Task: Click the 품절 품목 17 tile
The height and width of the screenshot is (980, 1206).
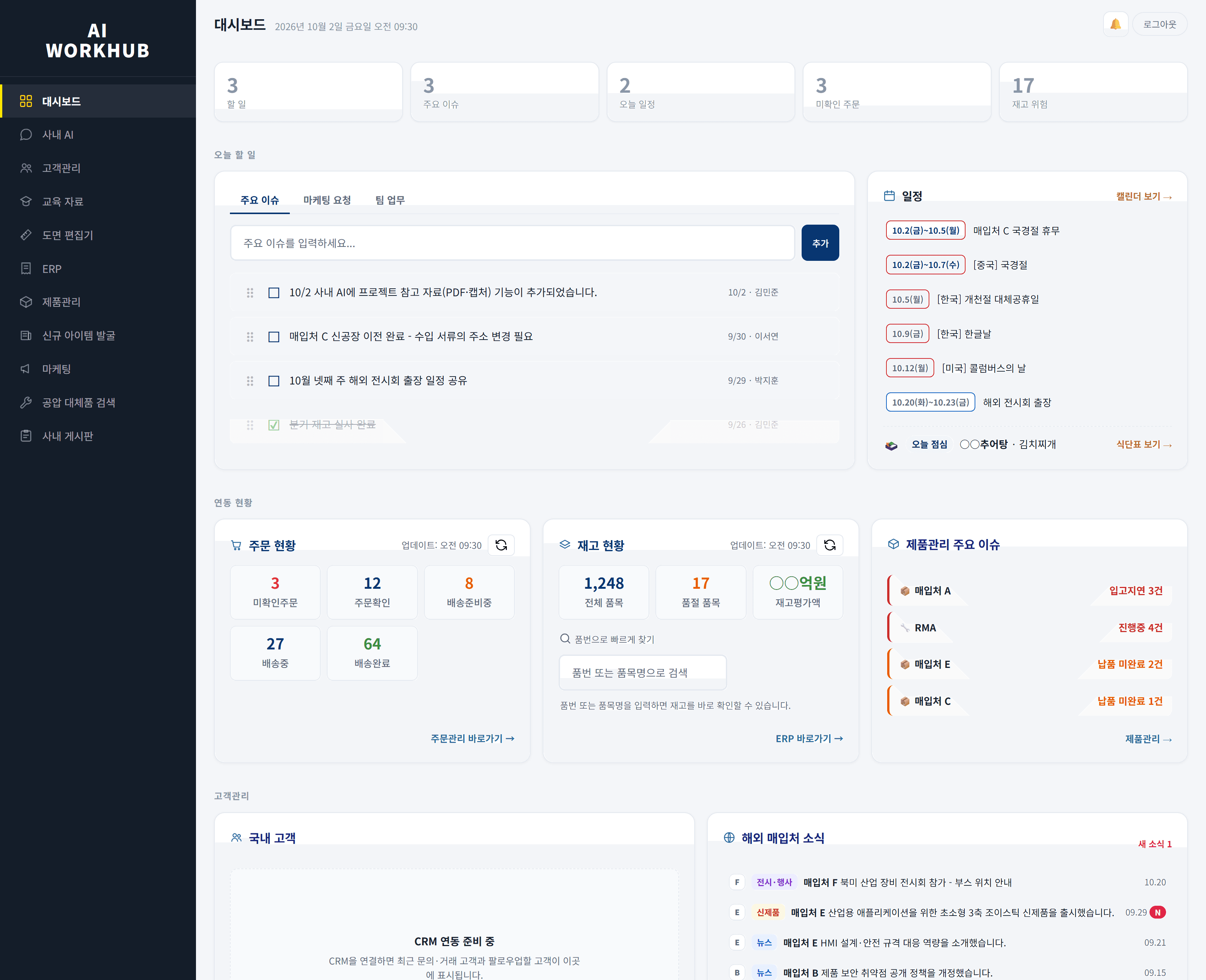Action: pyautogui.click(x=700, y=592)
